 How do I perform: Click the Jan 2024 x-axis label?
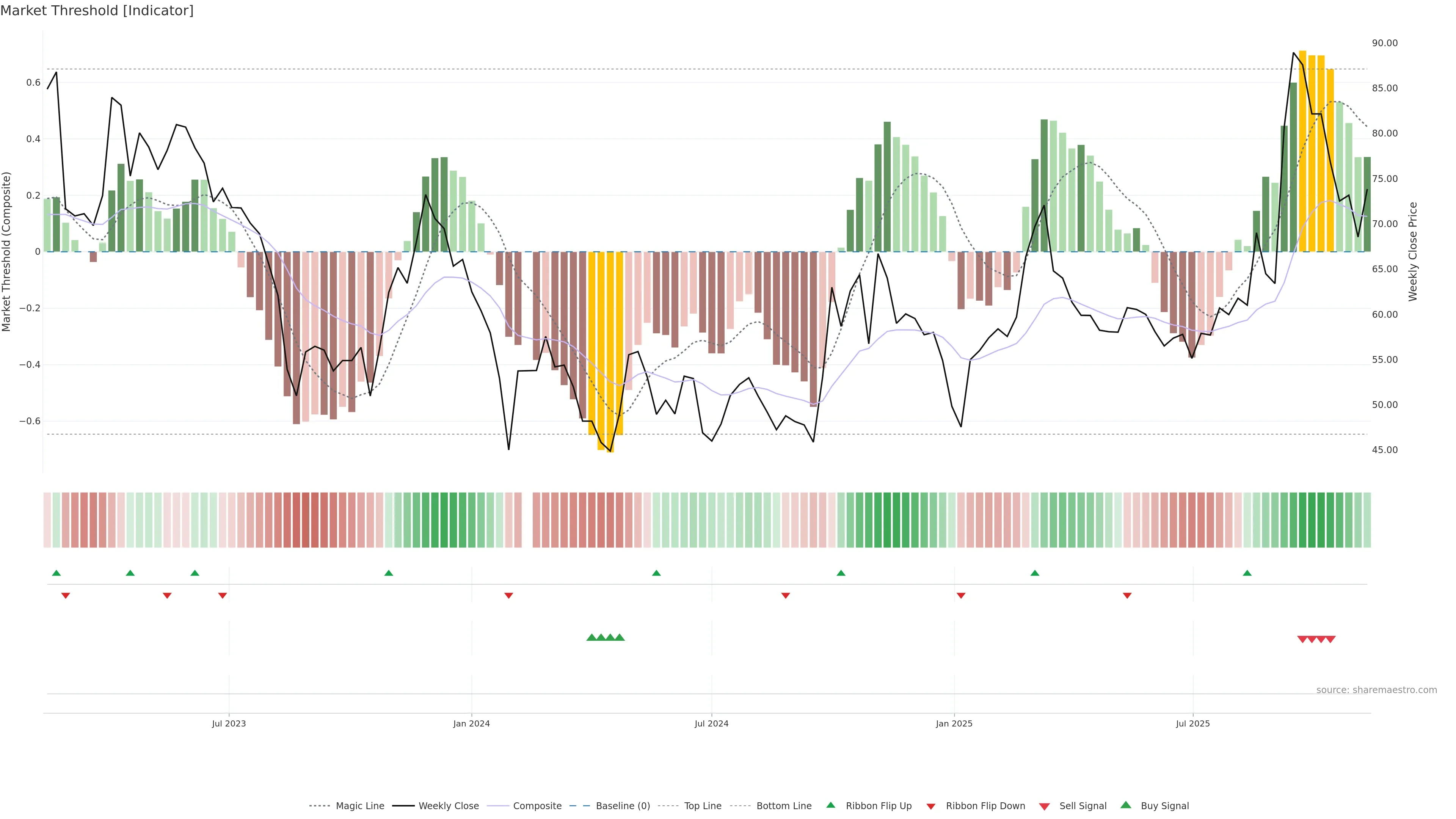tap(471, 723)
